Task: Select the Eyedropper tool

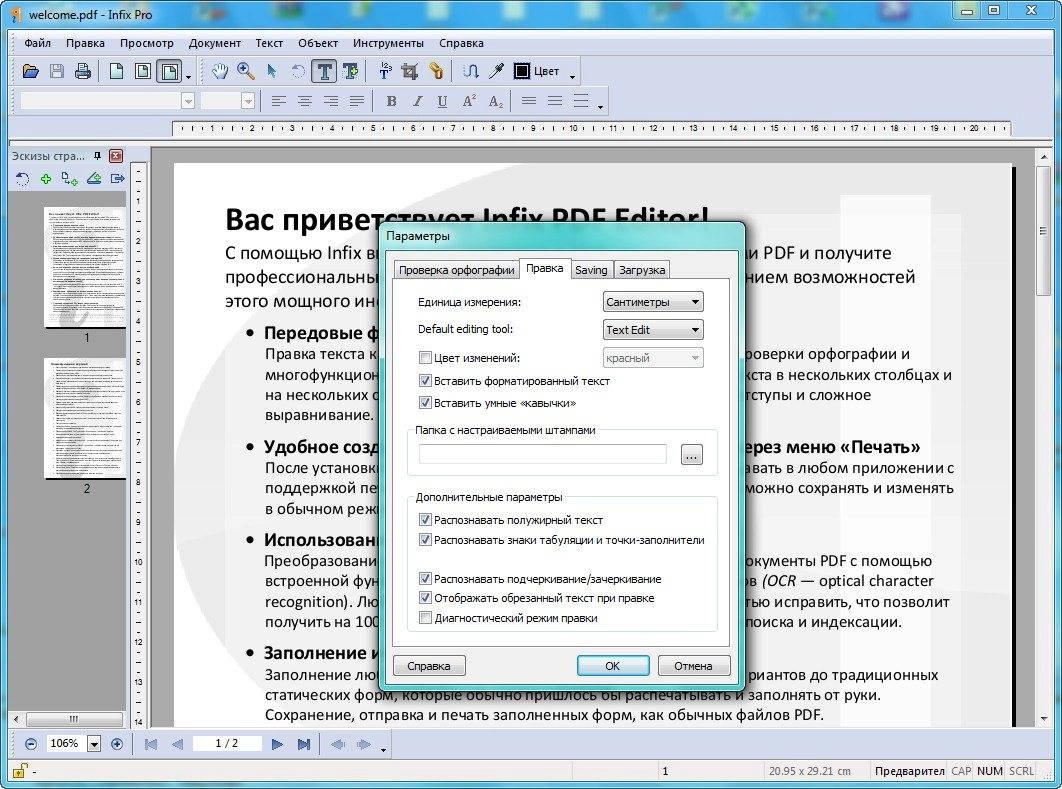Action: point(496,71)
